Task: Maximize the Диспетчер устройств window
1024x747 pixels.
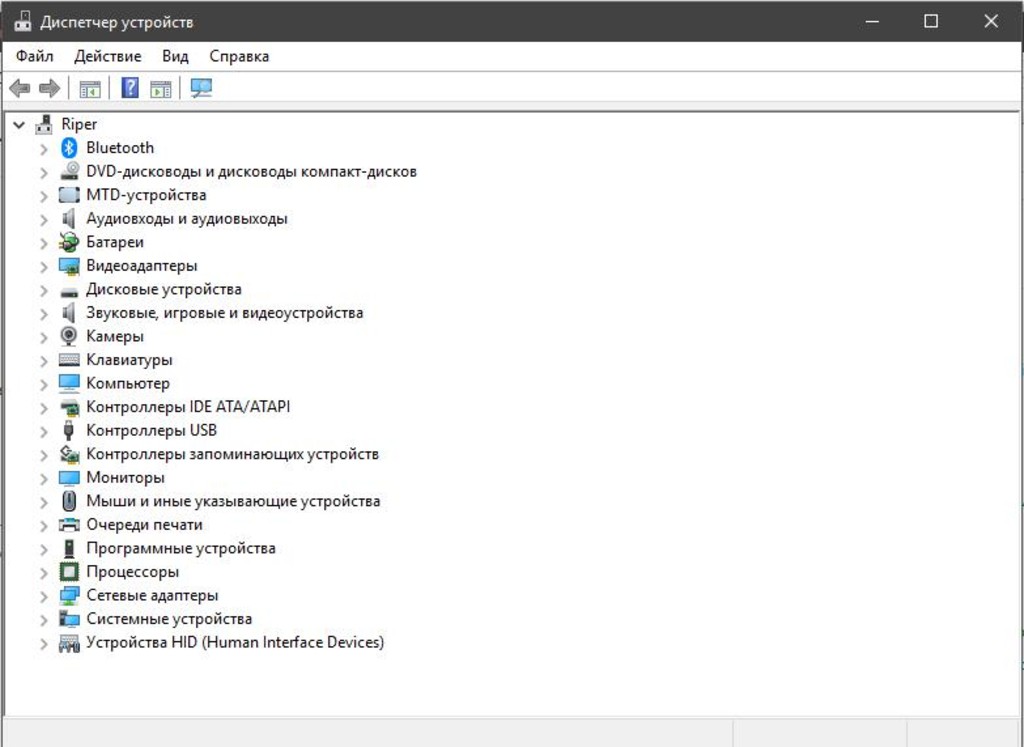Action: [x=931, y=21]
